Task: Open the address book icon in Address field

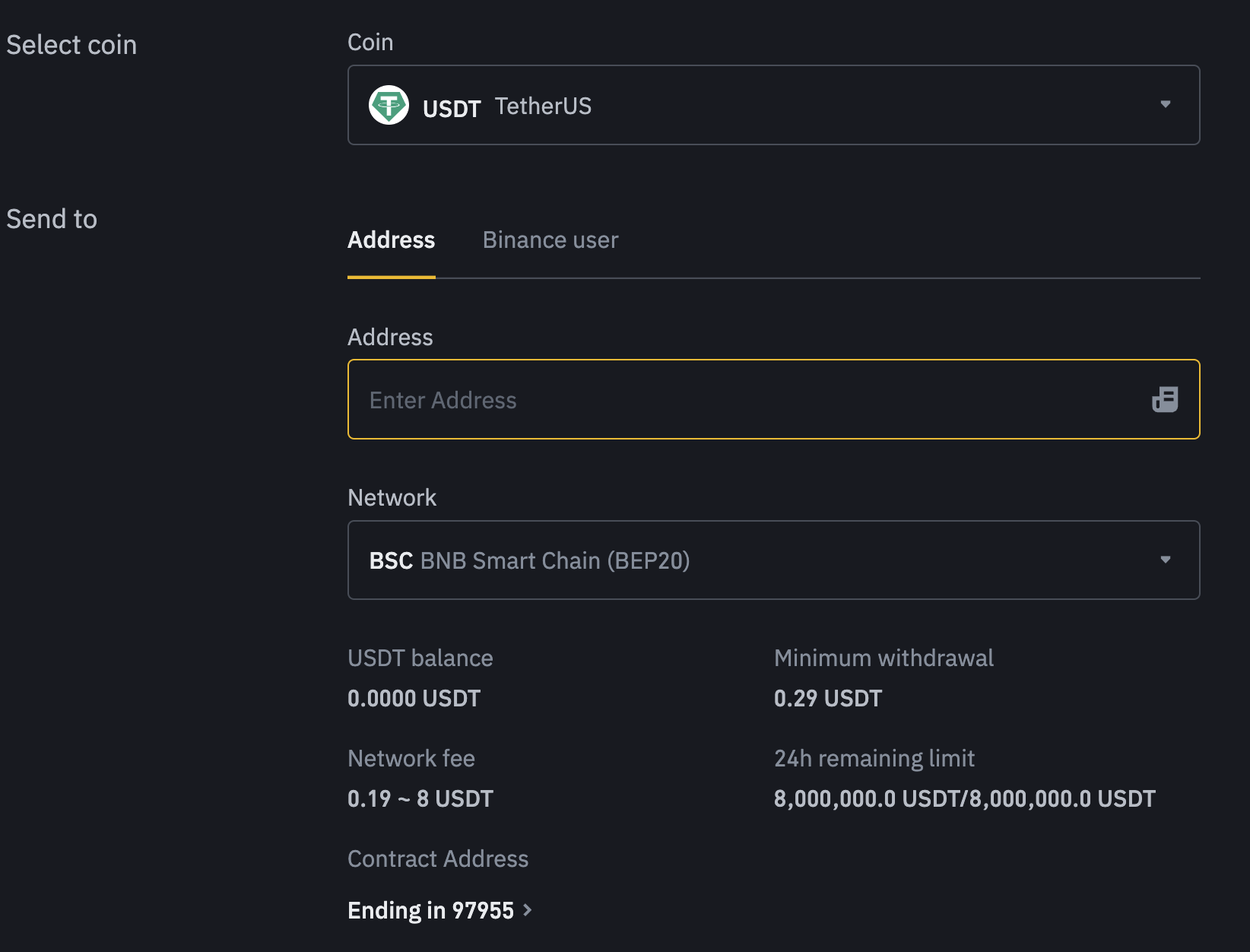Action: (1165, 399)
